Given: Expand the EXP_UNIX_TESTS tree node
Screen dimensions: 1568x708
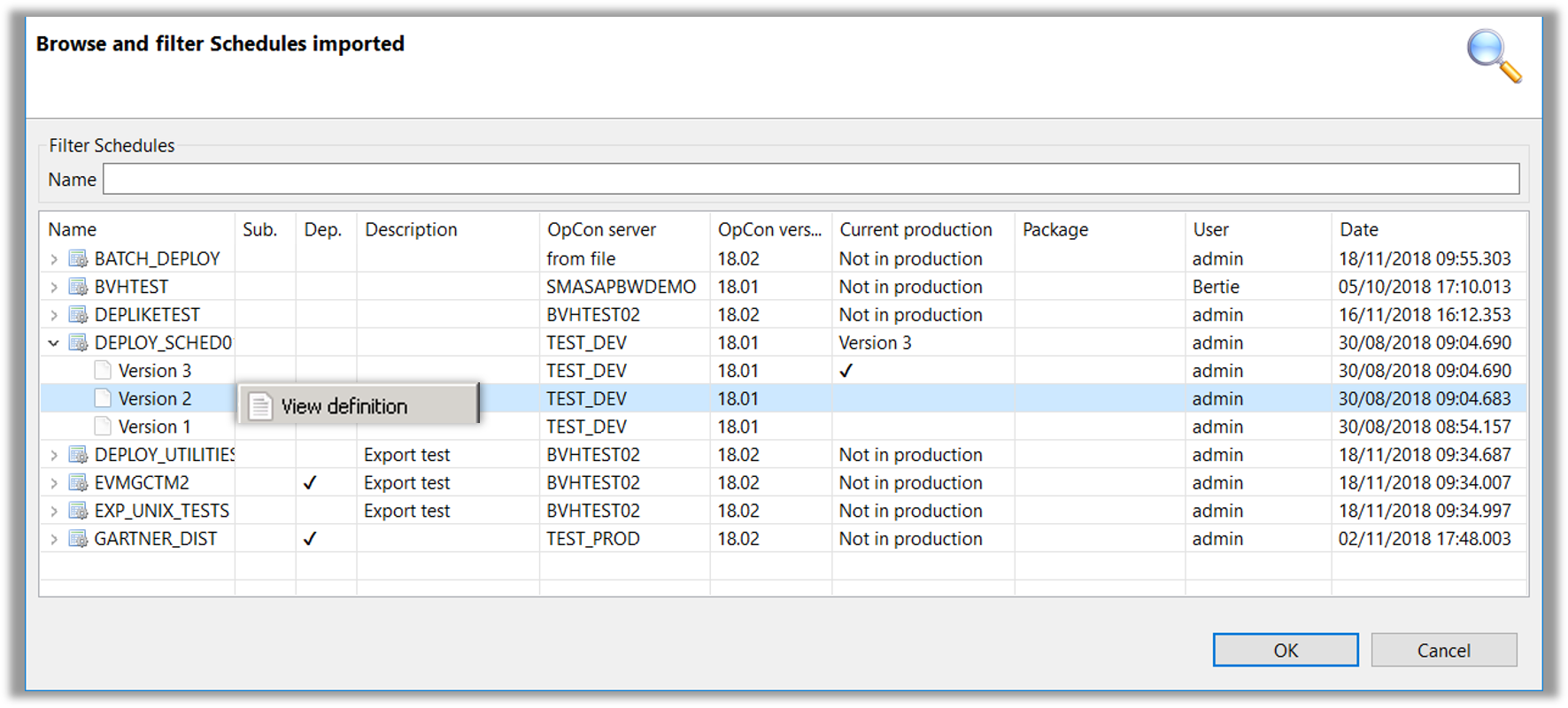Looking at the screenshot, I should 54,511.
